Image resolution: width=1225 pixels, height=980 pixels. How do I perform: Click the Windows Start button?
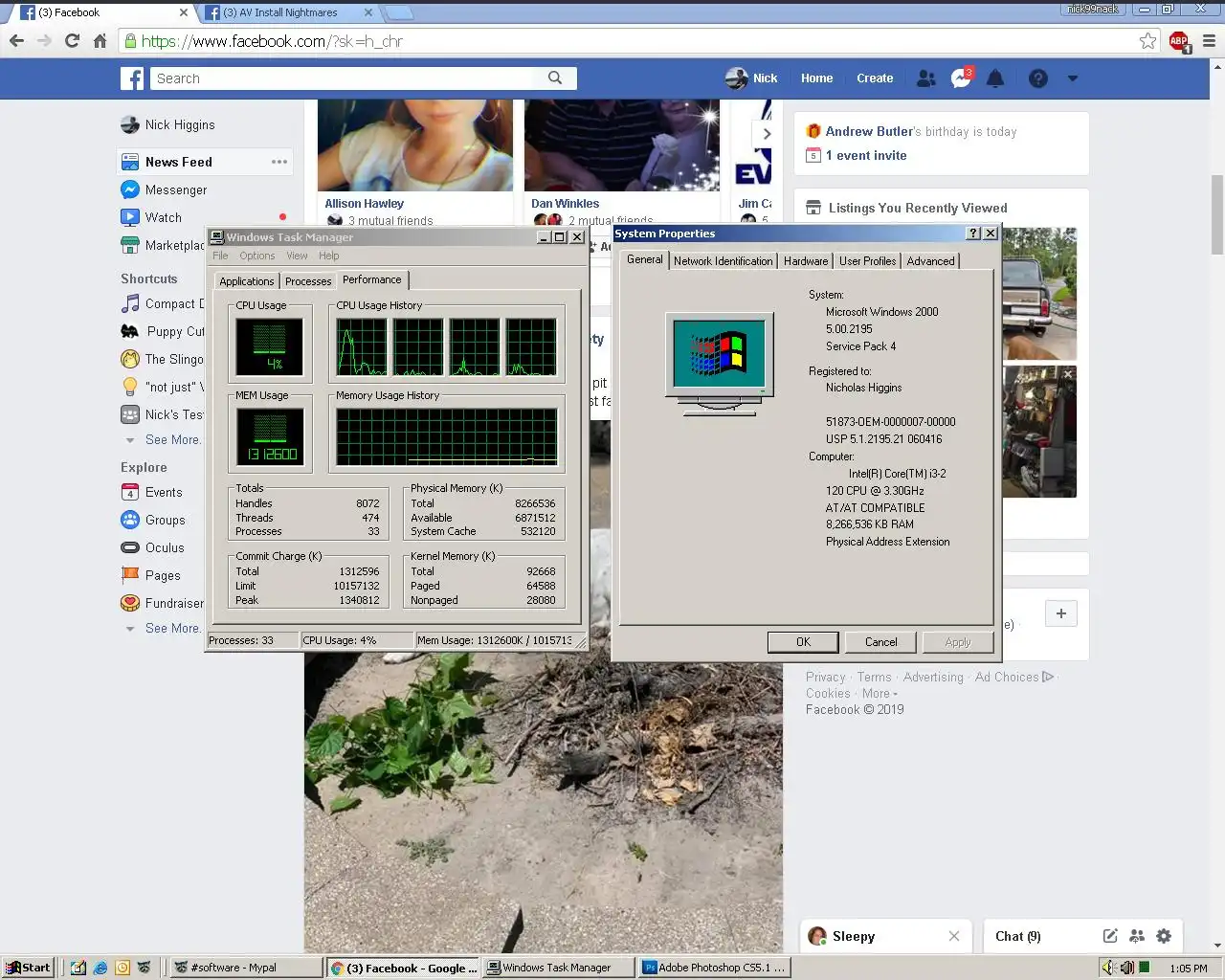coord(28,968)
